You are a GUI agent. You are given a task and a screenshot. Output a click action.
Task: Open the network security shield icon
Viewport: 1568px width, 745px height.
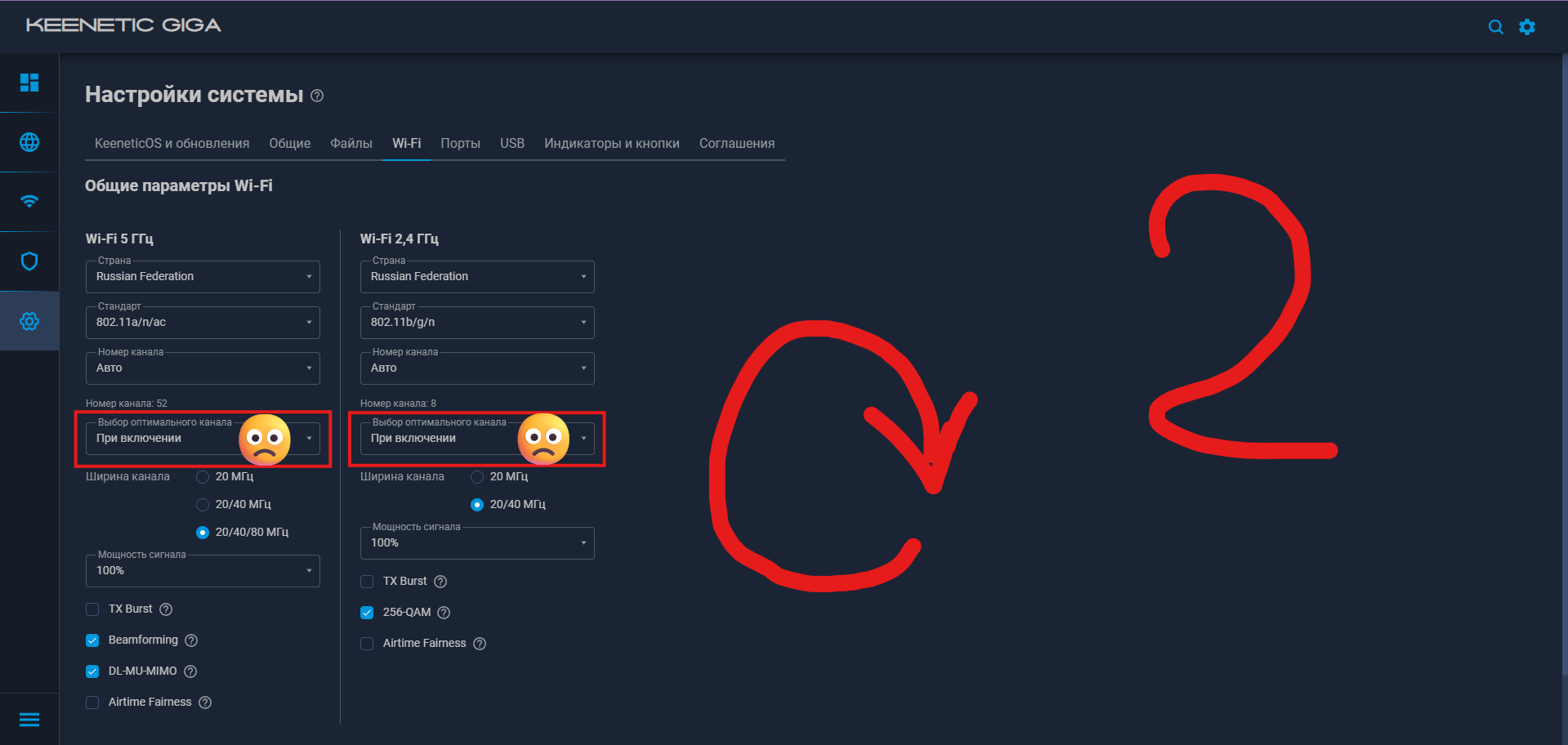pos(29,261)
